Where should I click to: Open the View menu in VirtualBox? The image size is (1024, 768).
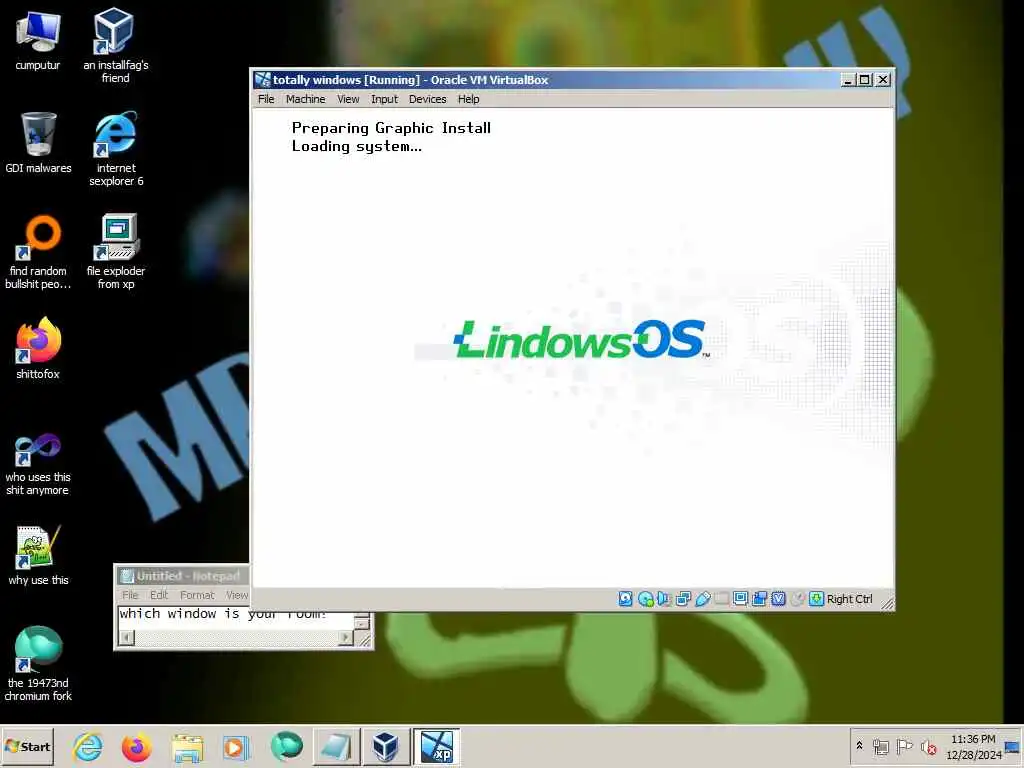click(348, 99)
